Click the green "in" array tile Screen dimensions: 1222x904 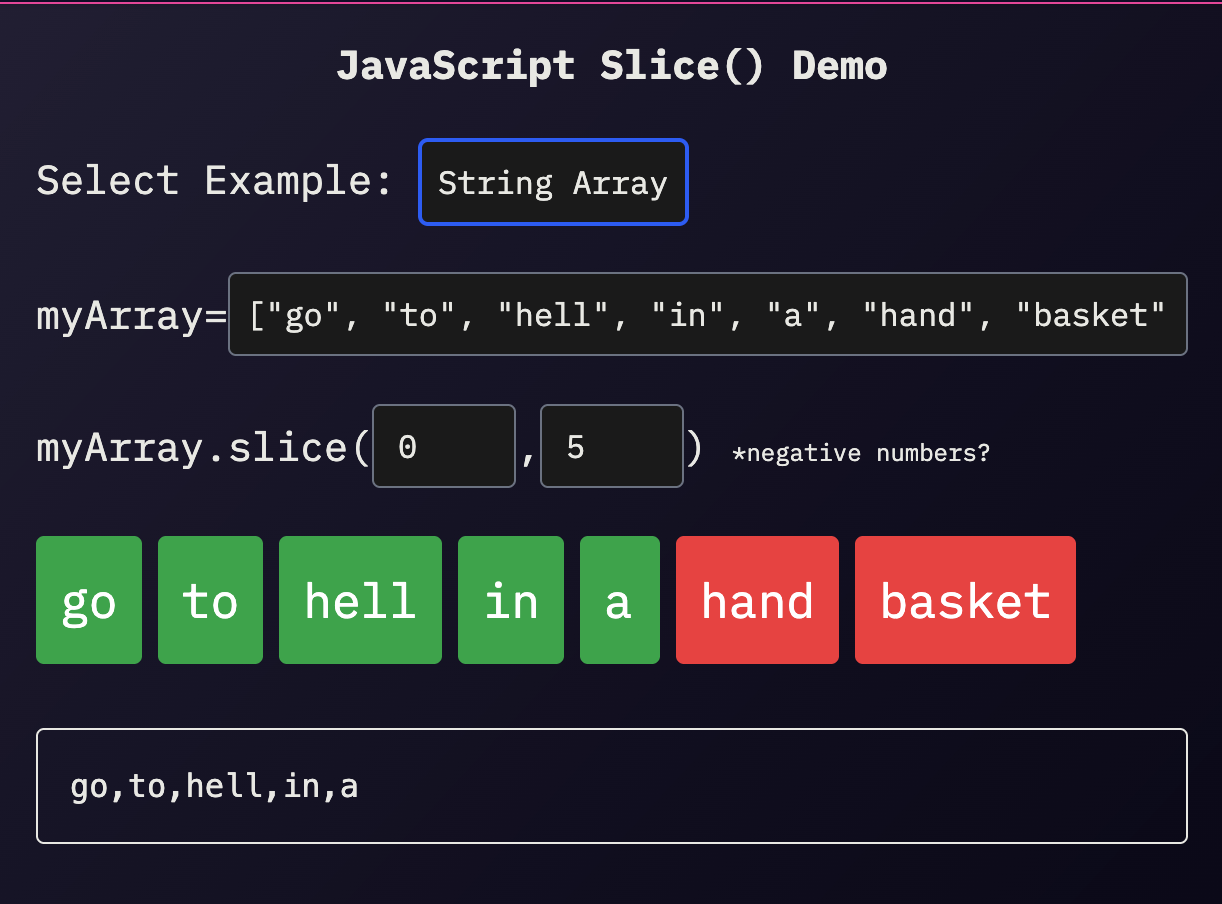click(x=511, y=600)
